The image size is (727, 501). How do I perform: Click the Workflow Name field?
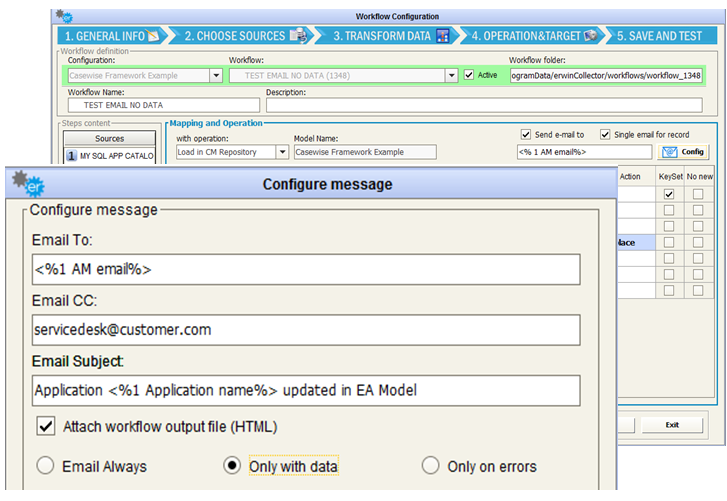[164, 105]
